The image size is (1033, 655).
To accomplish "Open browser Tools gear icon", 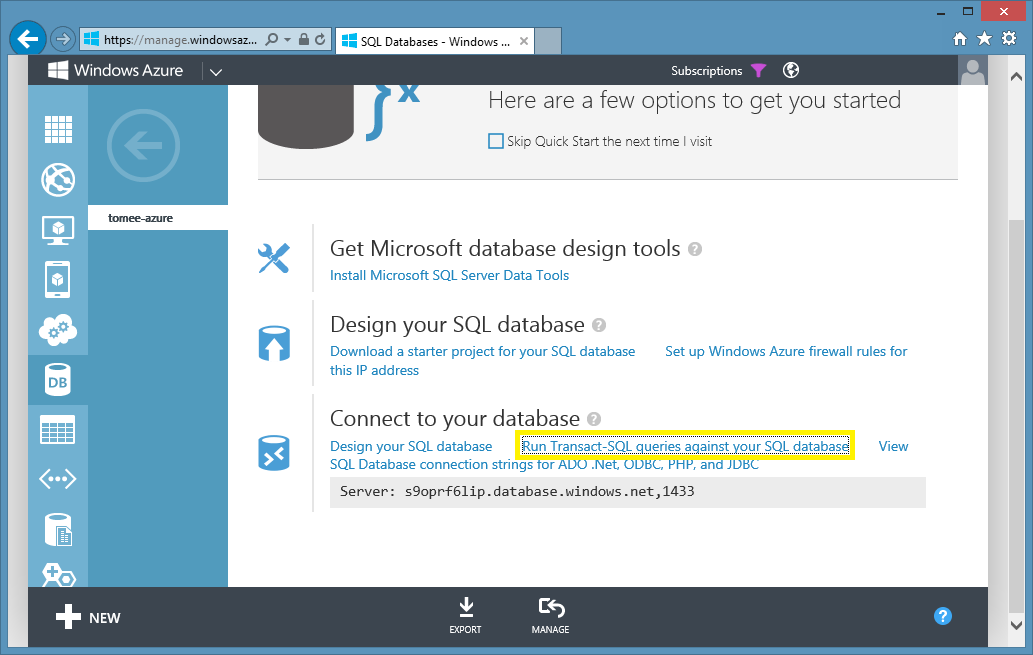I will 1009,38.
